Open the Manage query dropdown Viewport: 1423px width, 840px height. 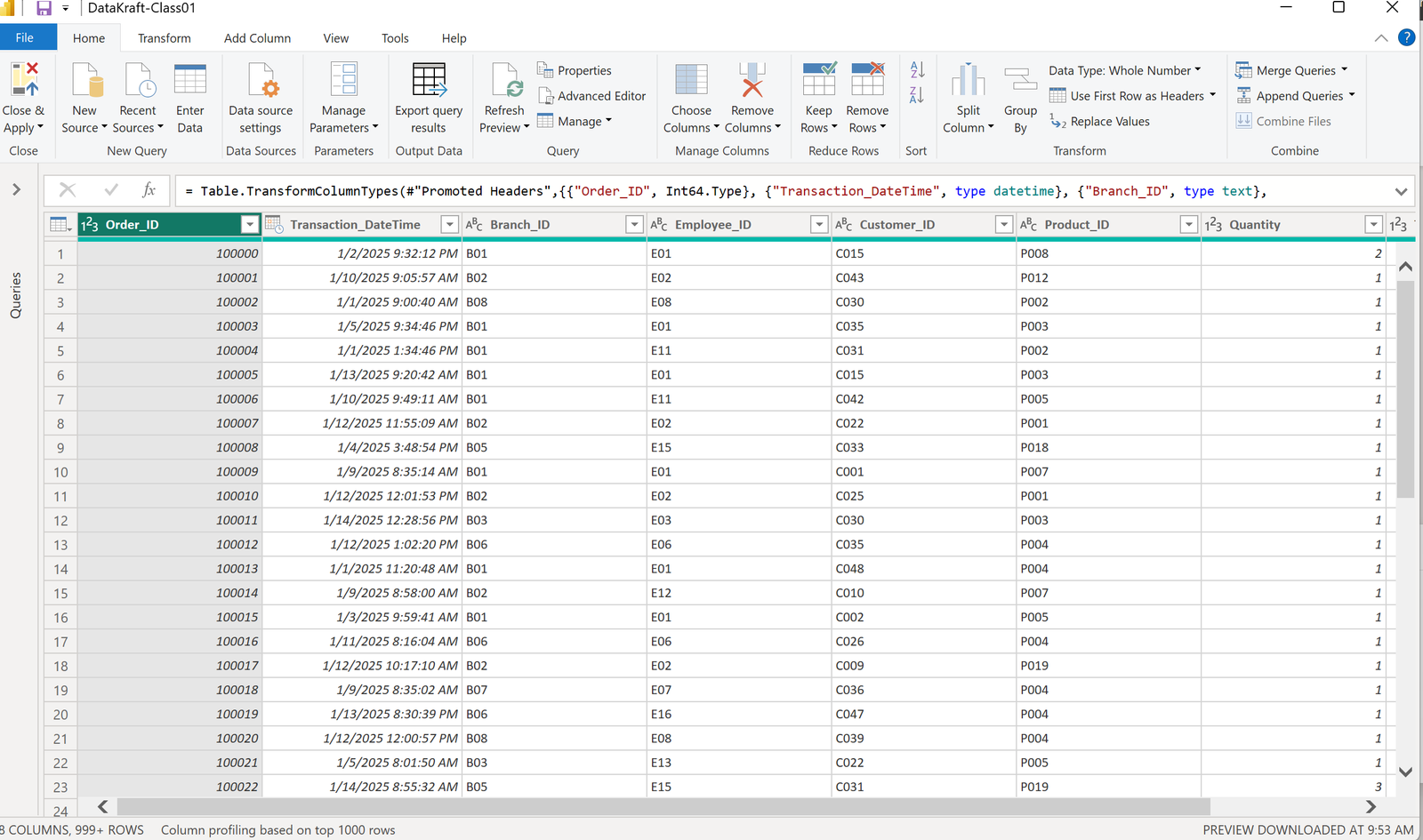(x=575, y=121)
